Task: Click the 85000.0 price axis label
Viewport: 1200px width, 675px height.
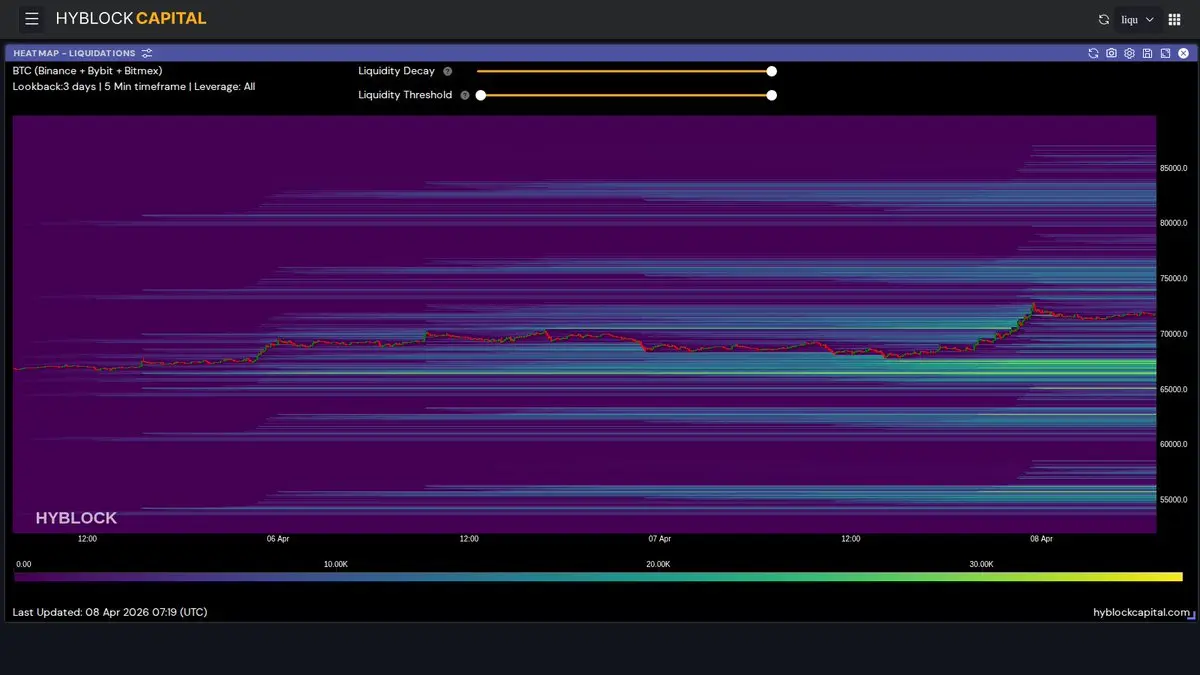Action: click(x=1173, y=168)
